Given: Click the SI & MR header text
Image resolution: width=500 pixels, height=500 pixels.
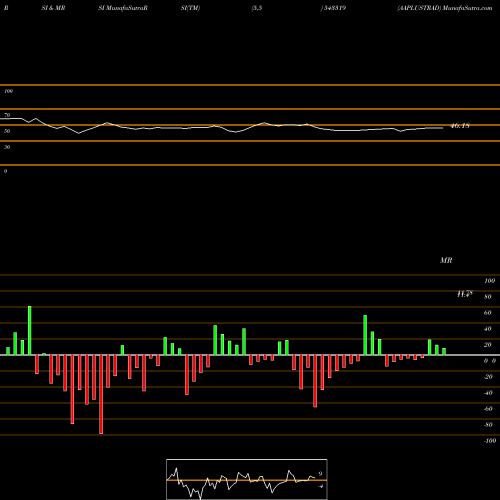Looking at the screenshot, I should click(x=53, y=8).
